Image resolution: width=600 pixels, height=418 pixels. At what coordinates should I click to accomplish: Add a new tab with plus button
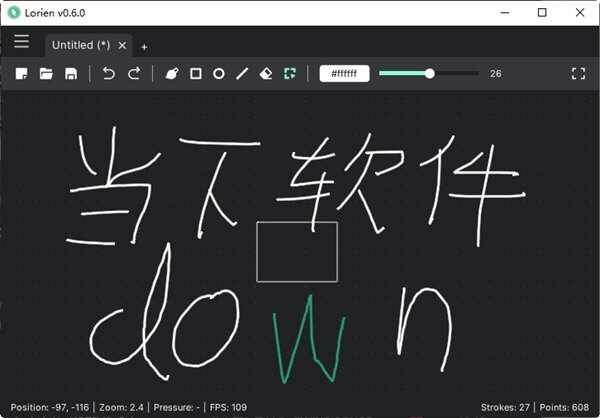point(144,46)
